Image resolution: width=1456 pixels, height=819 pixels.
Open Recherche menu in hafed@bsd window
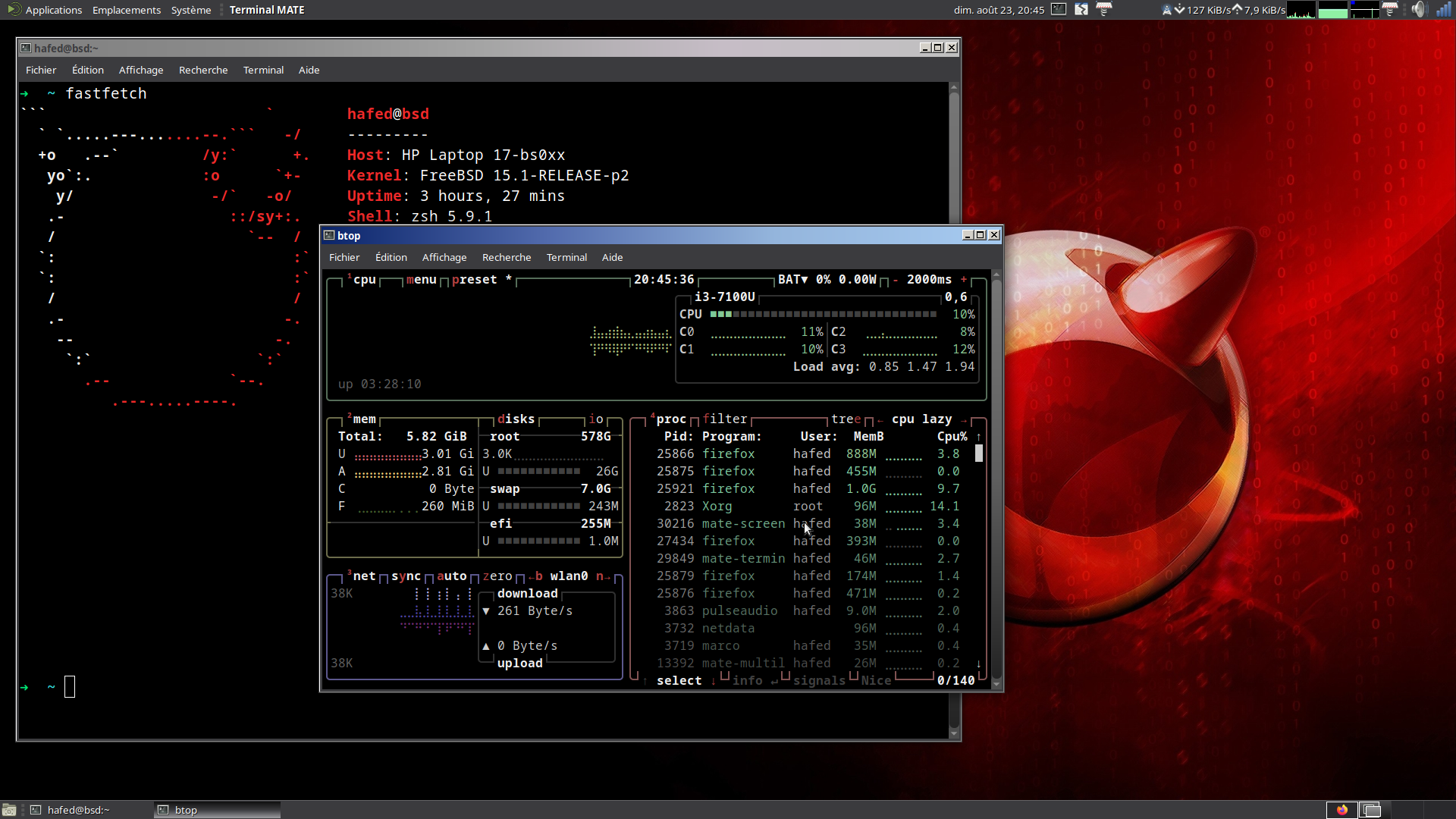point(203,71)
